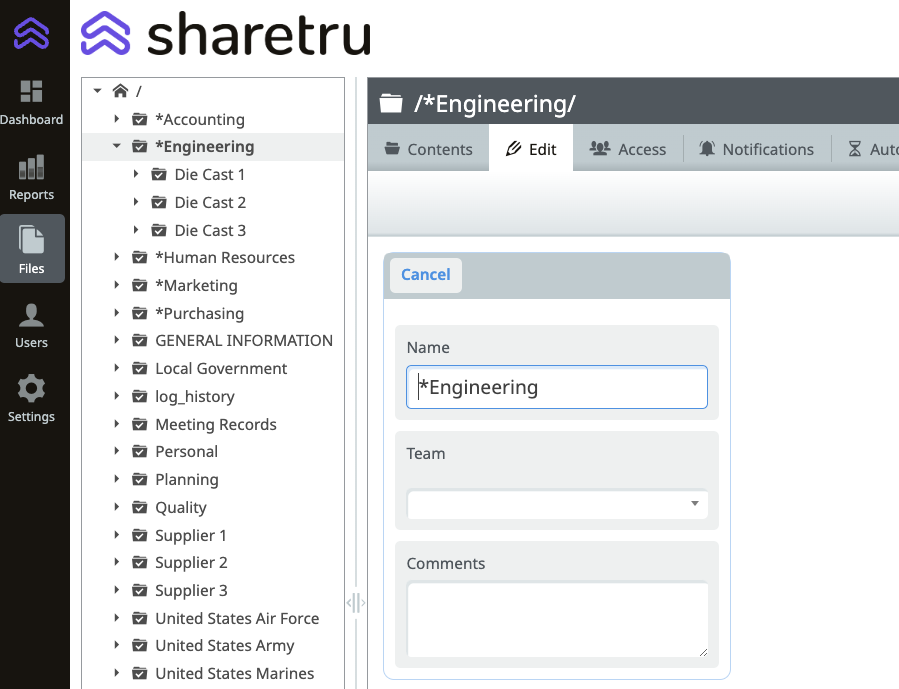Click the Quality folder icon
Viewport: 899px width, 689px height.
[x=139, y=507]
